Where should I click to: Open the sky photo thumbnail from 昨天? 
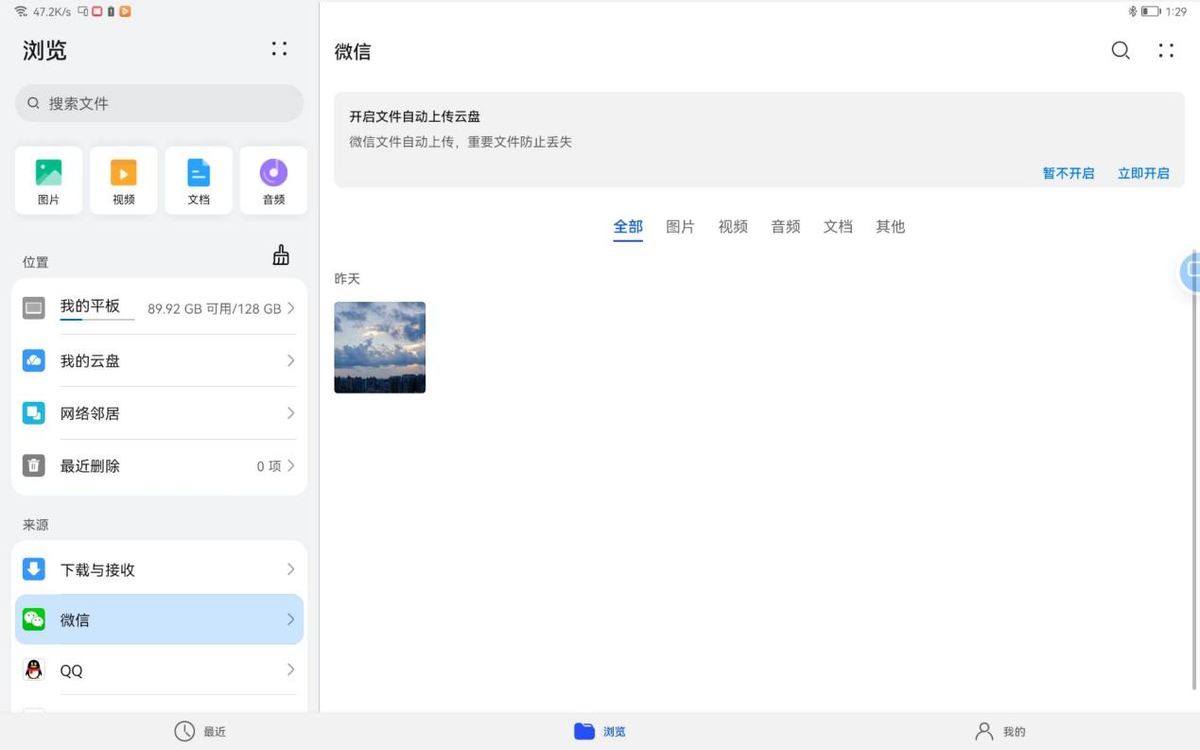tap(380, 347)
